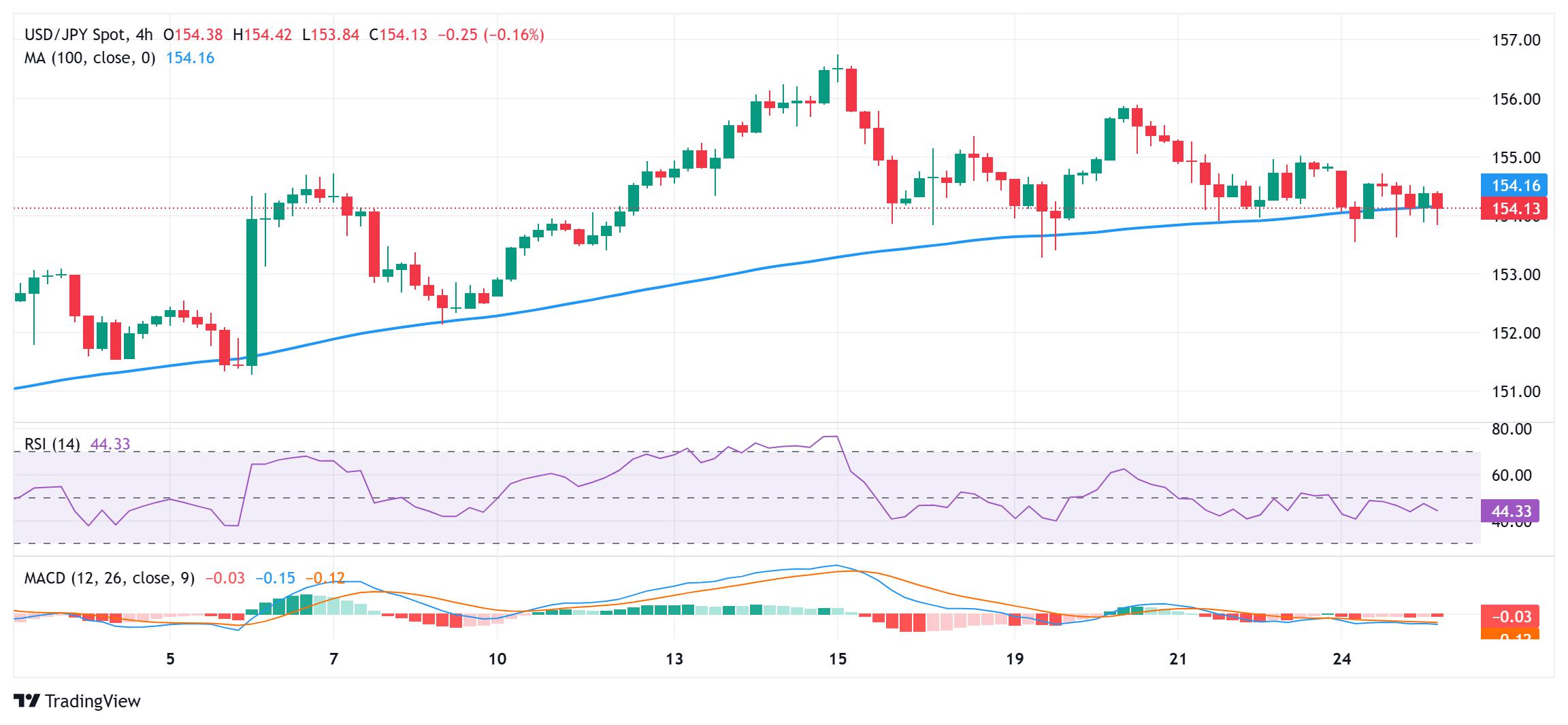Click the 4h timeframe label

point(144,35)
